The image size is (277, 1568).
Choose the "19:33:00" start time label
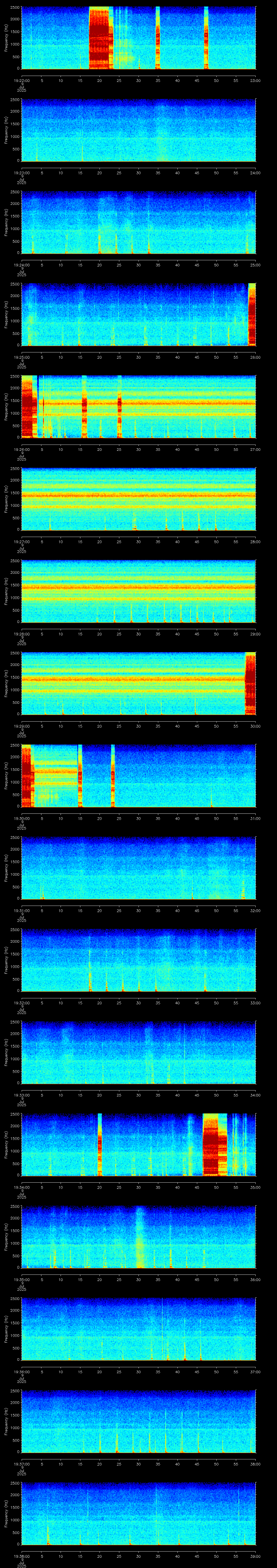[x=21, y=1095]
